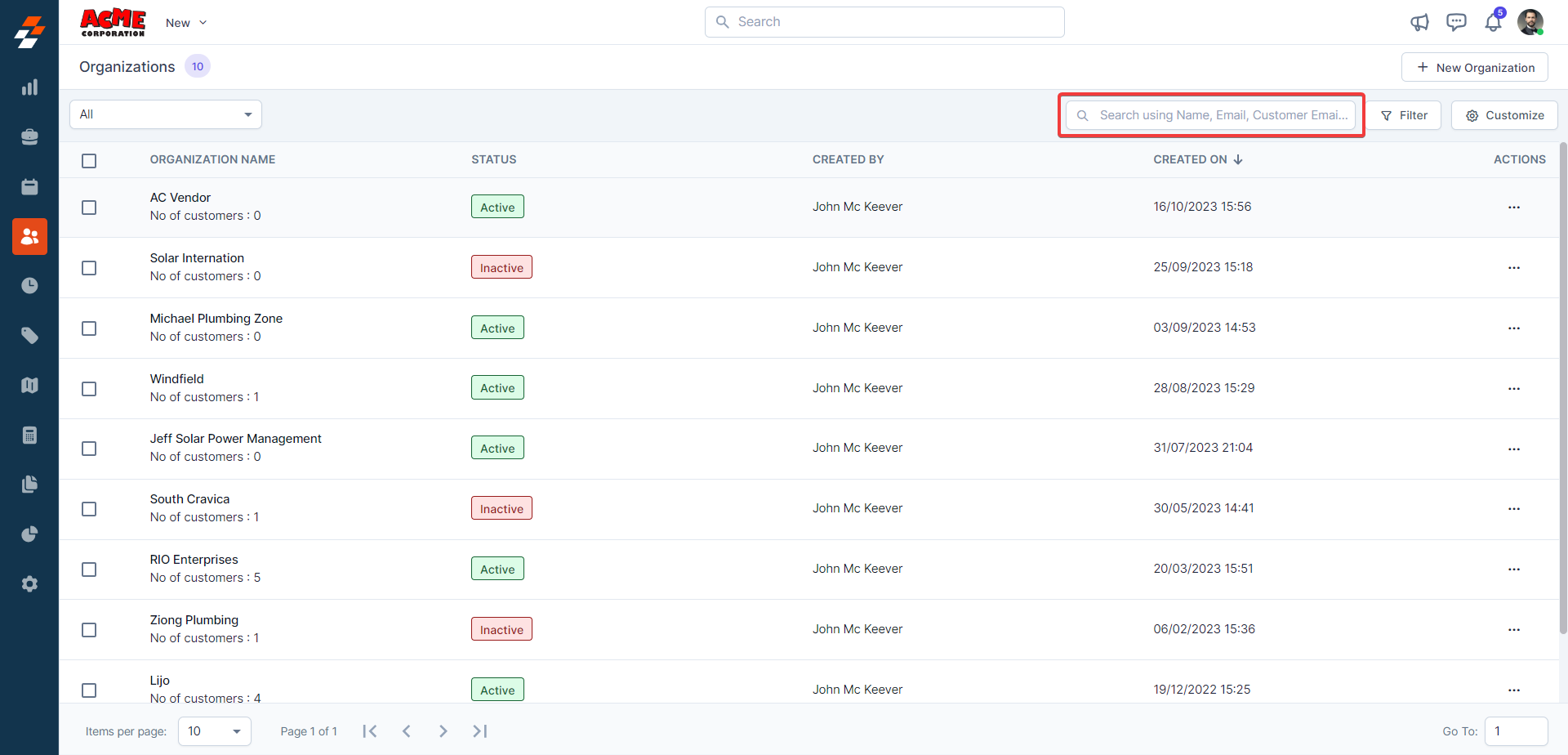Check the select-all checkbox in table header
This screenshot has width=1568, height=755.
pyautogui.click(x=89, y=161)
